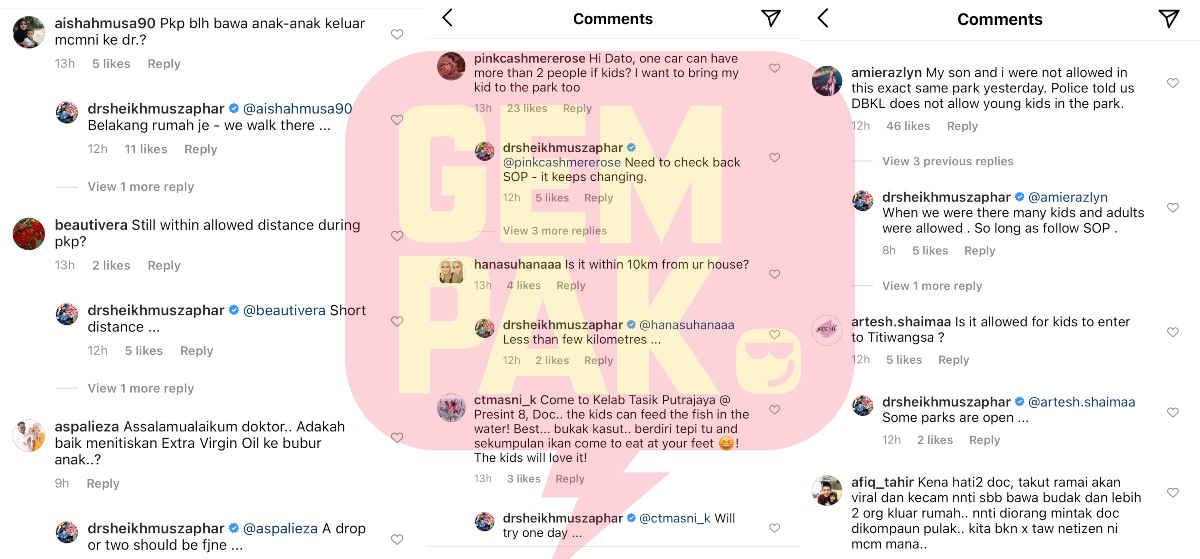Like the artesh.shaimaa comment
Viewport: 1200px width, 559px height.
[1173, 332]
